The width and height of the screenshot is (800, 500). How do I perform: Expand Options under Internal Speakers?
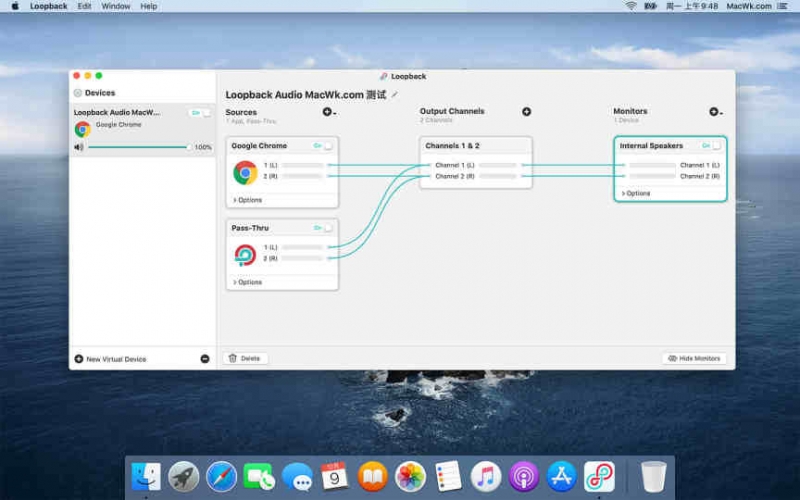point(635,193)
